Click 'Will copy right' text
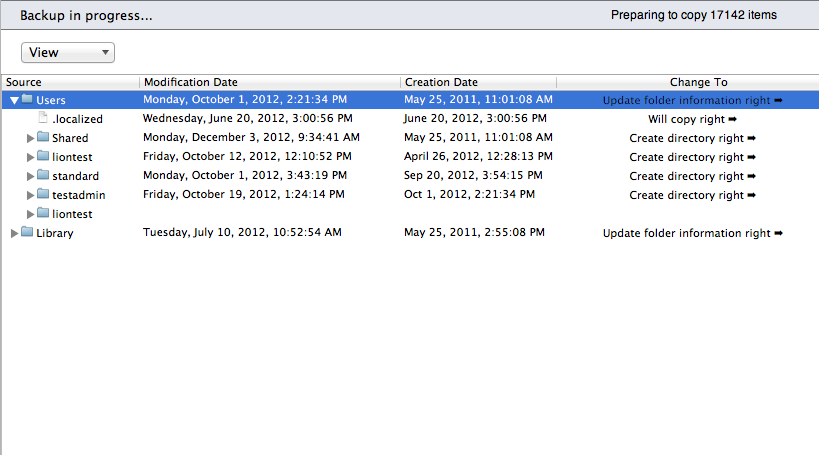Screen dimensions: 819x455 [x=686, y=119]
